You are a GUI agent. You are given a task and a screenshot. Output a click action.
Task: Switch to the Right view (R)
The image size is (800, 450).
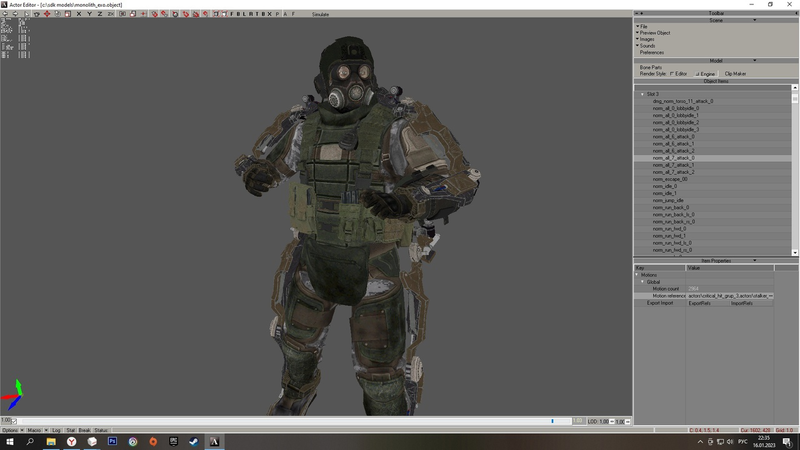point(250,14)
